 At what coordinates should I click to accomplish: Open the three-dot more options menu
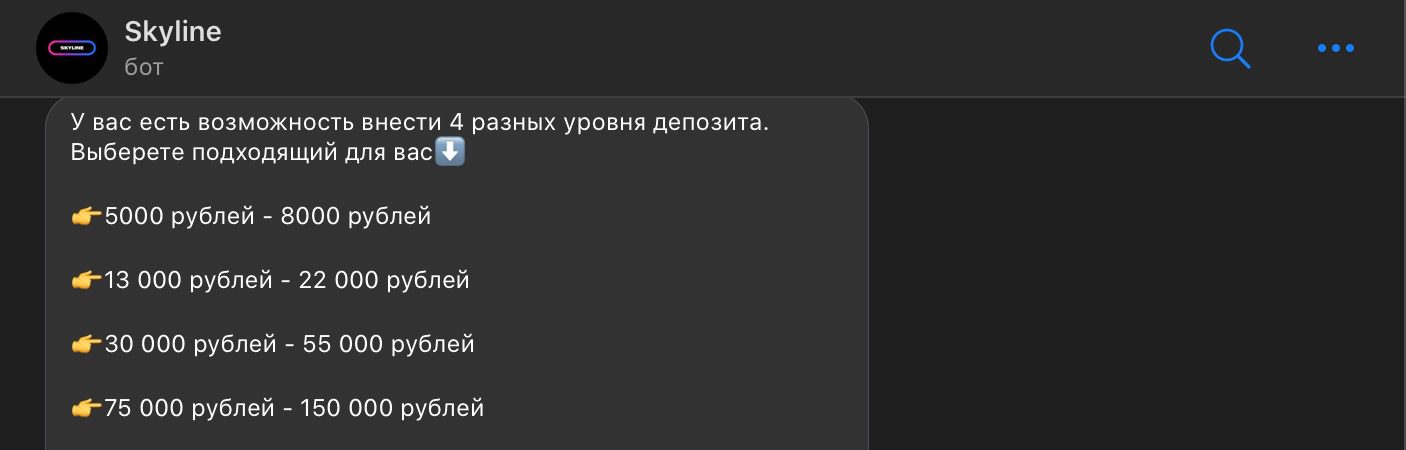point(1335,48)
